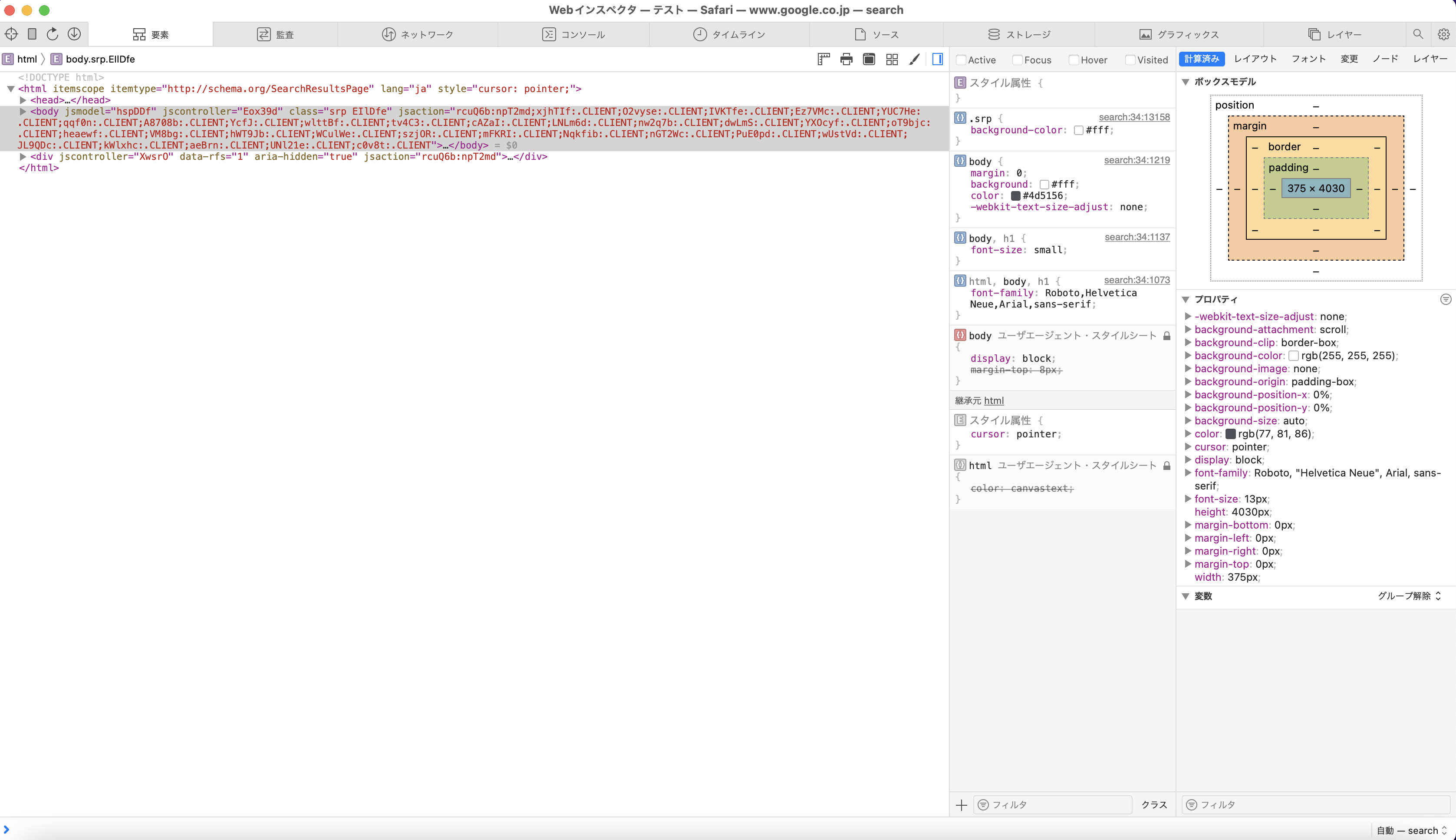The image size is (1456, 840).
Task: Check the Hover pseudo-class checkbox
Action: coord(1074,60)
